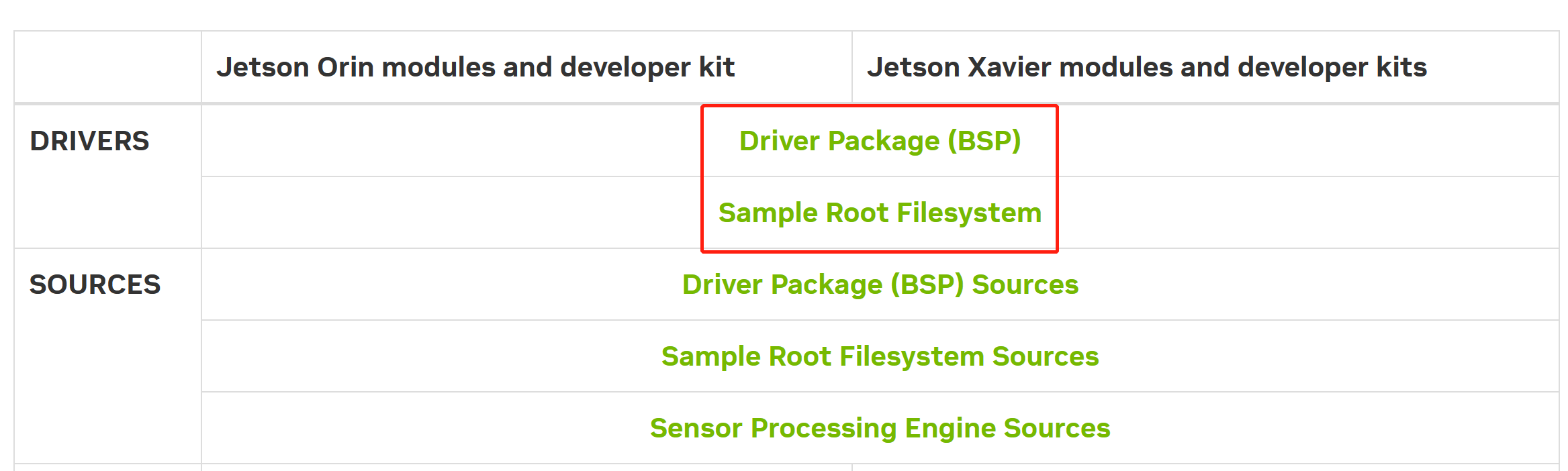Open Sample Root Filesystem Sources link

pyautogui.click(x=880, y=356)
